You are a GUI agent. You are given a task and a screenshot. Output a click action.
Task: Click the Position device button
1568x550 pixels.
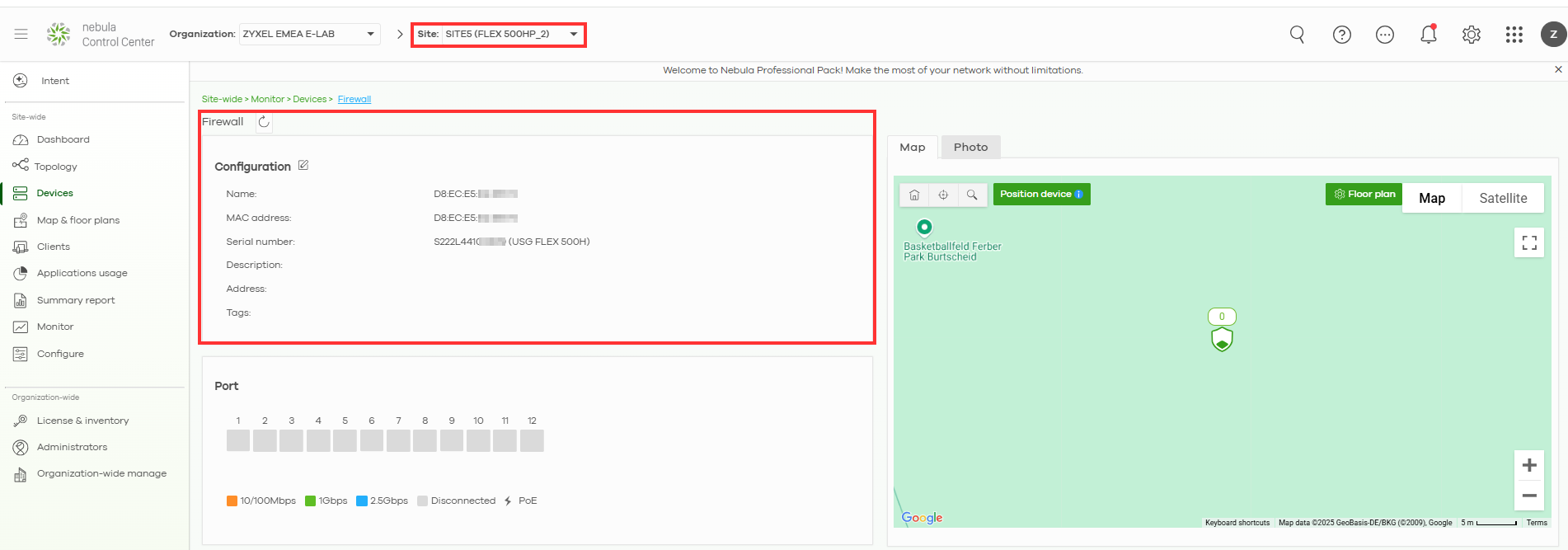coord(1040,194)
